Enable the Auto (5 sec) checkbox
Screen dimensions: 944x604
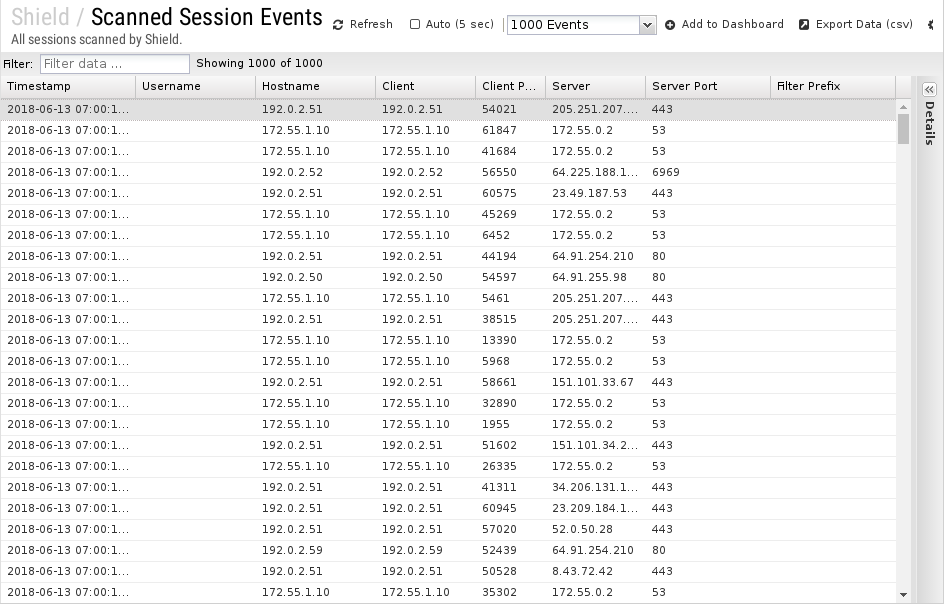(x=415, y=24)
